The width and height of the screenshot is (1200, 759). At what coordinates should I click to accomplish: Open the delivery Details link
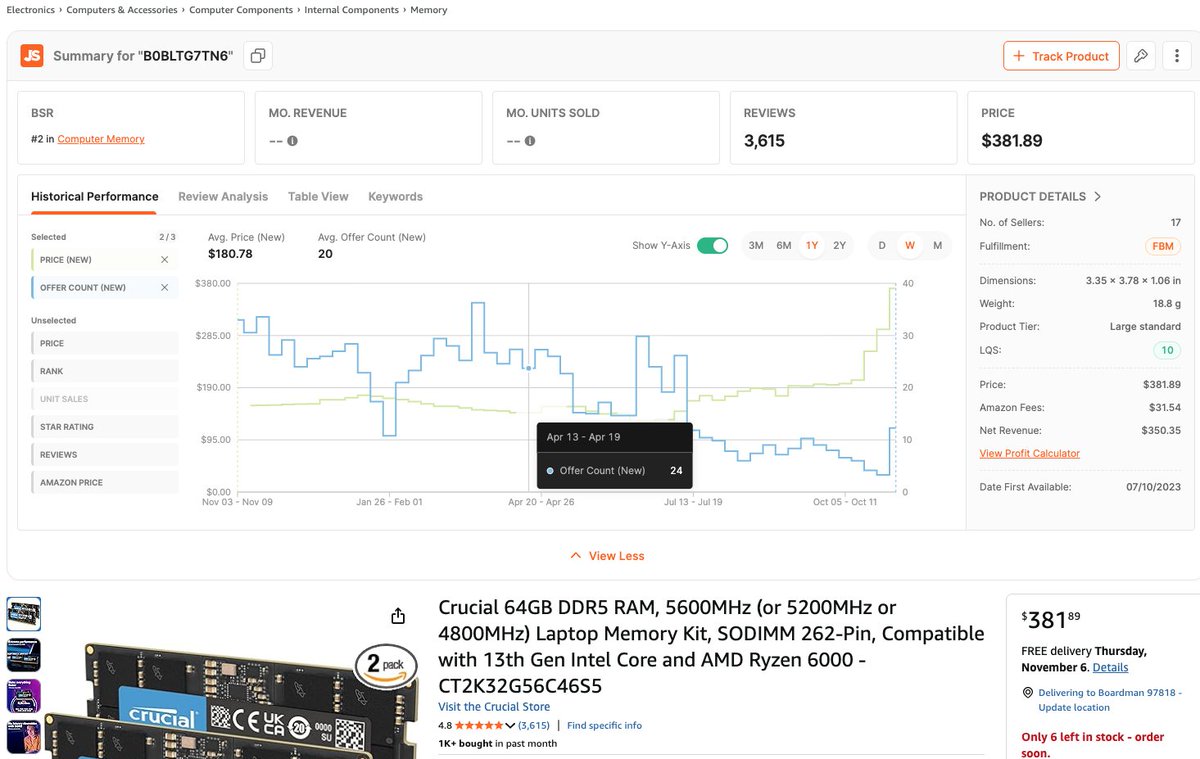[x=1110, y=667]
